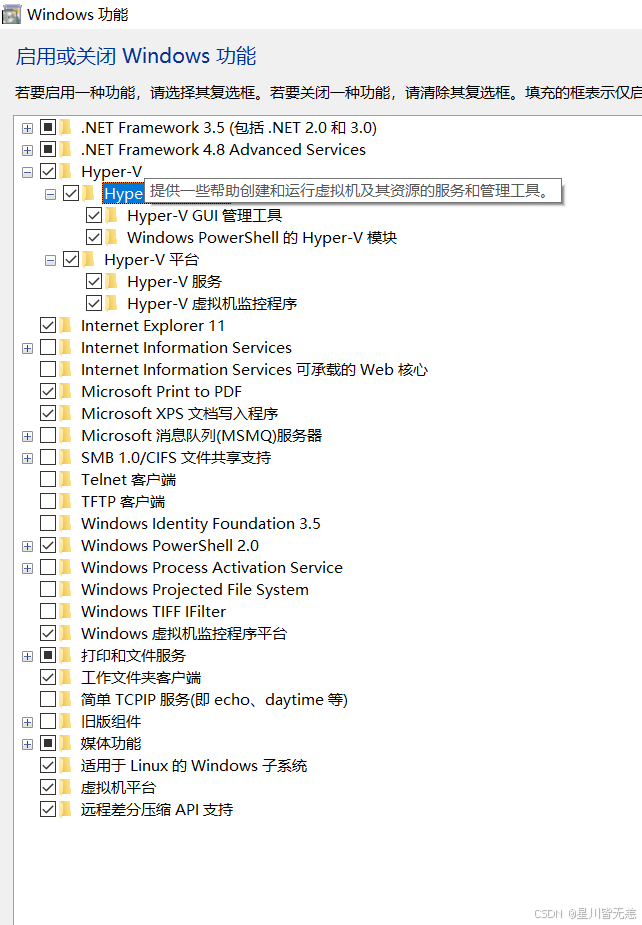Click folder icon beside TFTP 客户端
Viewport: 642px width, 925px height.
point(65,501)
